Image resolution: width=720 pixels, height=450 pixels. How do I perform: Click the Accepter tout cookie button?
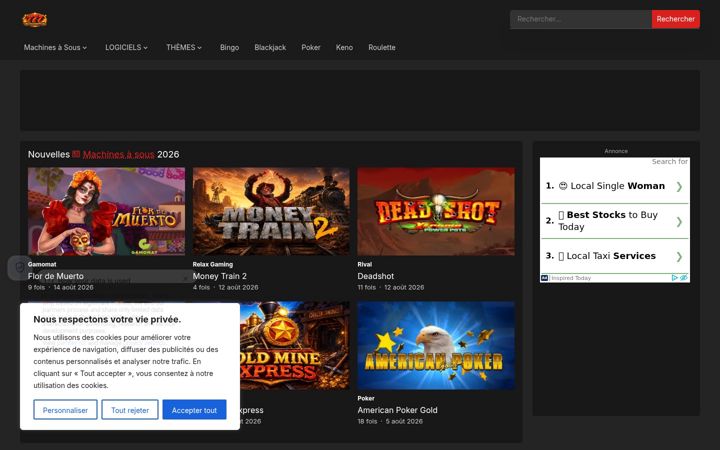194,410
